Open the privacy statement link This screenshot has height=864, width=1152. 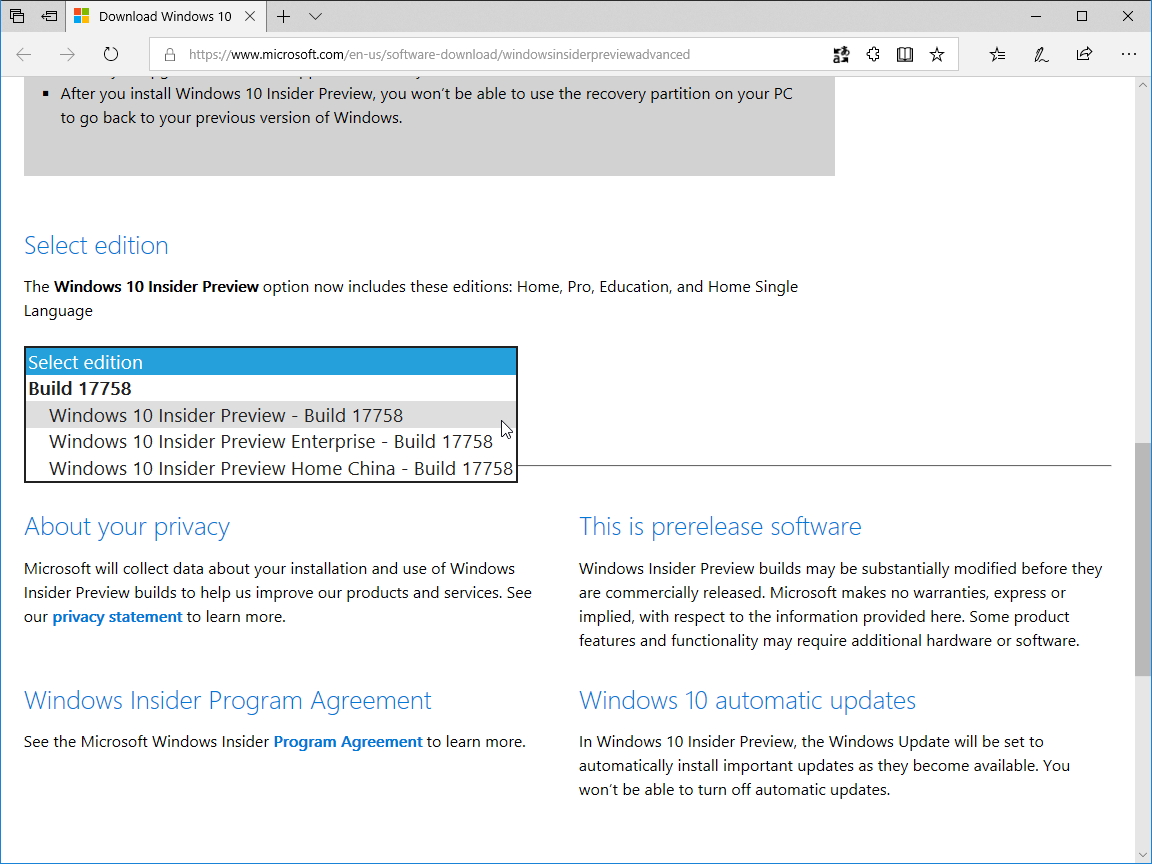(117, 616)
